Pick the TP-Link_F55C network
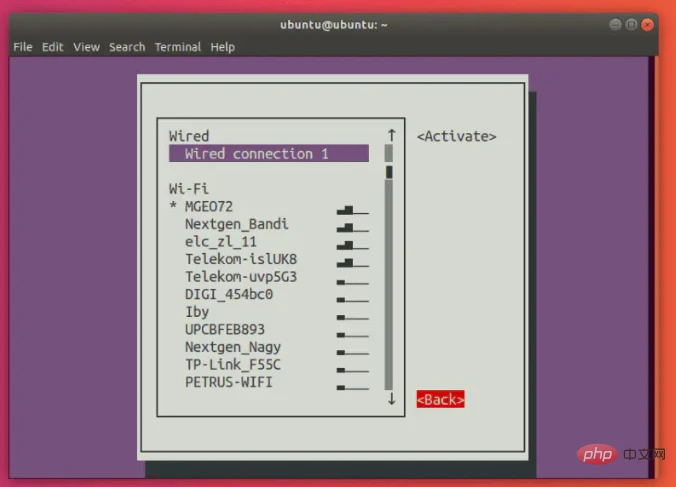Image resolution: width=676 pixels, height=487 pixels. click(x=232, y=364)
